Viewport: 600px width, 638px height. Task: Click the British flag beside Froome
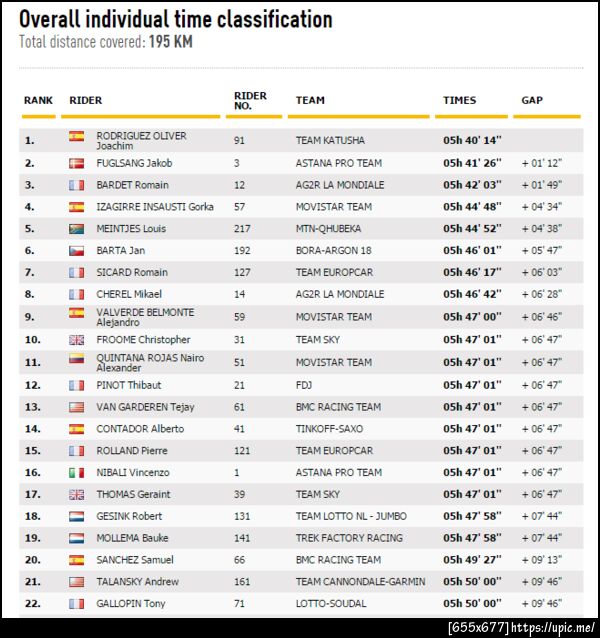pyautogui.click(x=76, y=339)
